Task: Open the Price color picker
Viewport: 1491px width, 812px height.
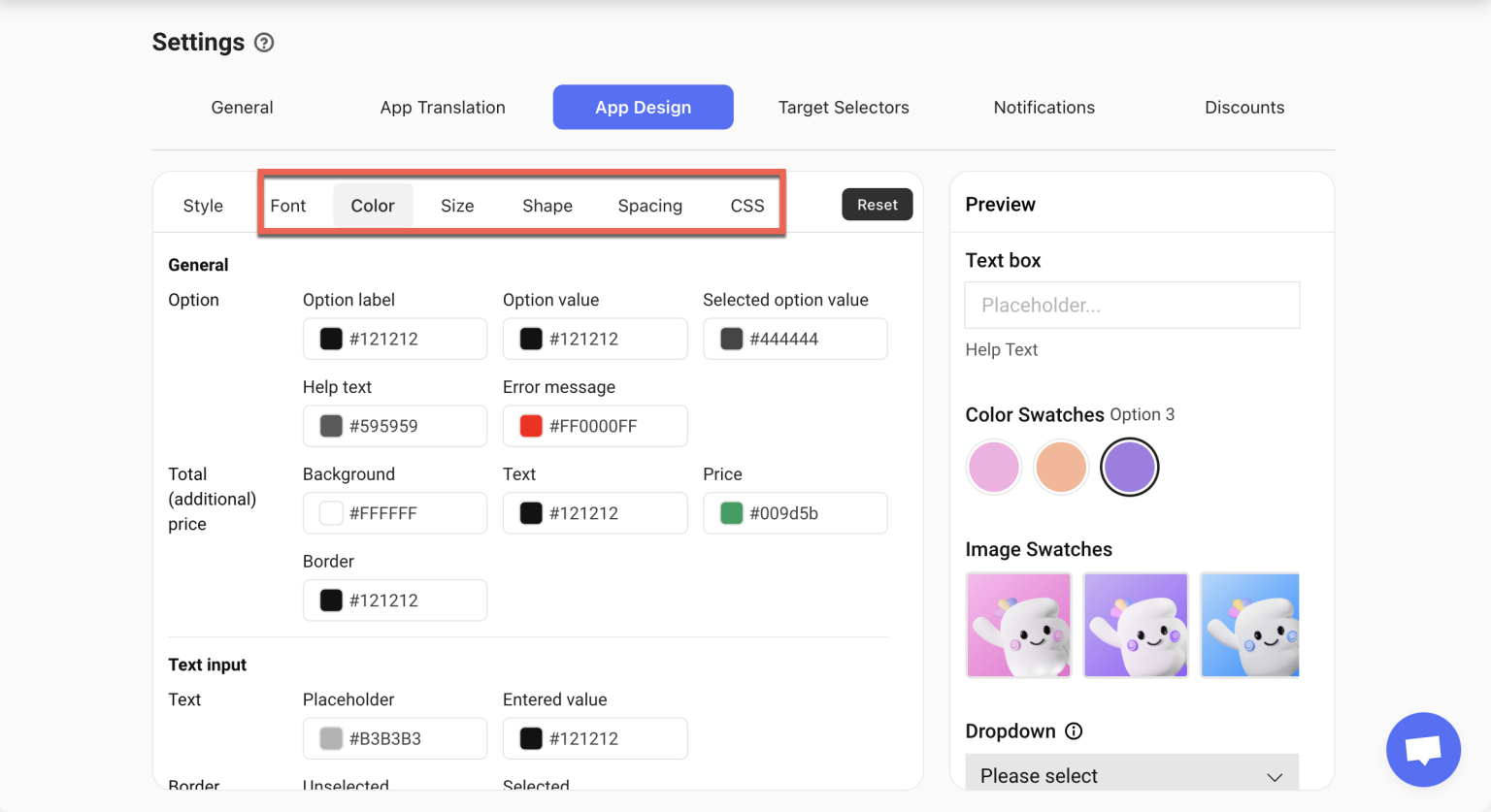Action: pos(729,512)
